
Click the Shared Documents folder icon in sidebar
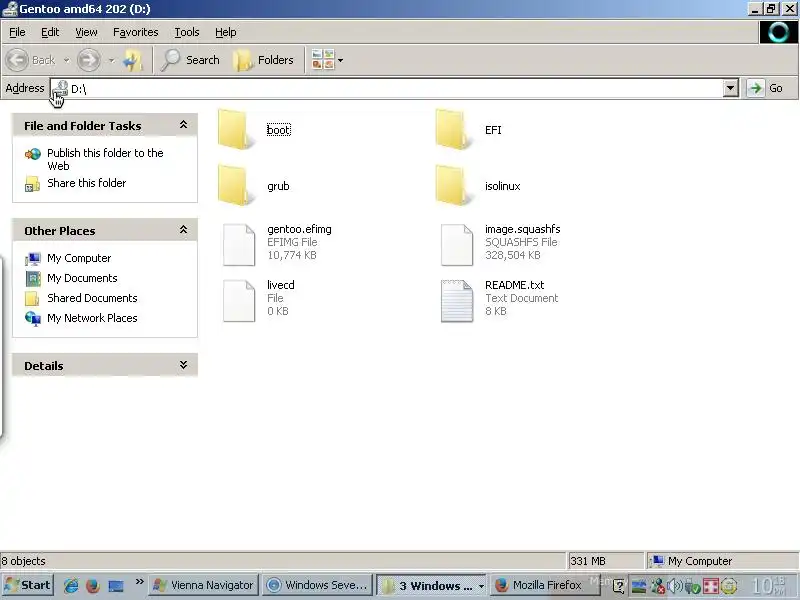32,298
